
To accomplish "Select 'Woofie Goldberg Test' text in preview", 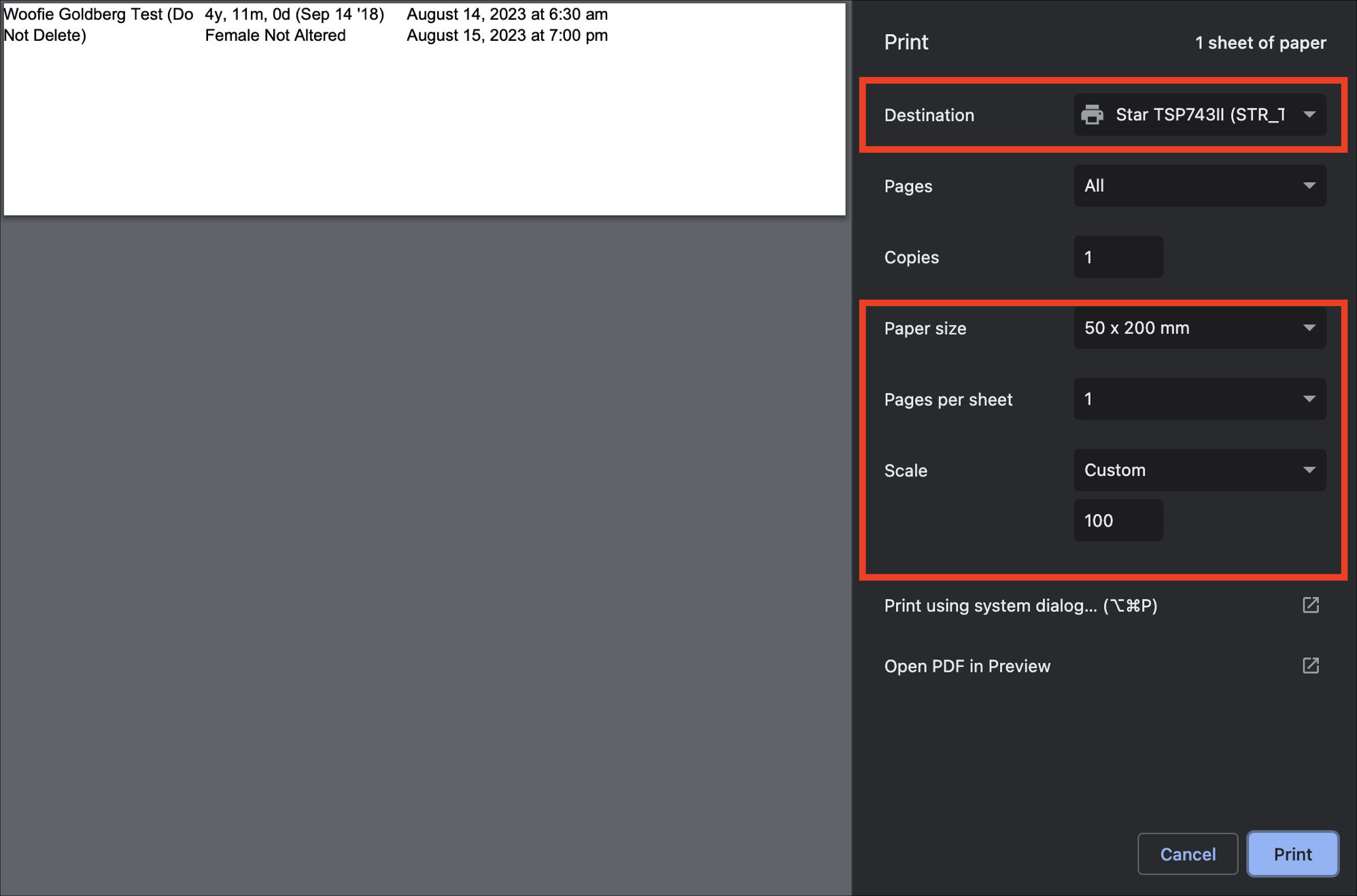I will [83, 14].
